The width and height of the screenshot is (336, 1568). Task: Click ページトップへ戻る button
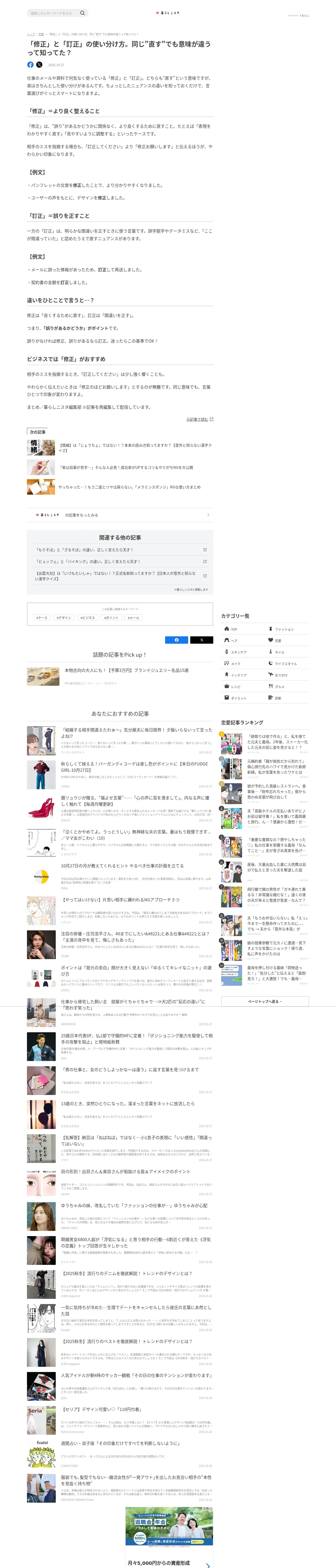tap(265, 1001)
